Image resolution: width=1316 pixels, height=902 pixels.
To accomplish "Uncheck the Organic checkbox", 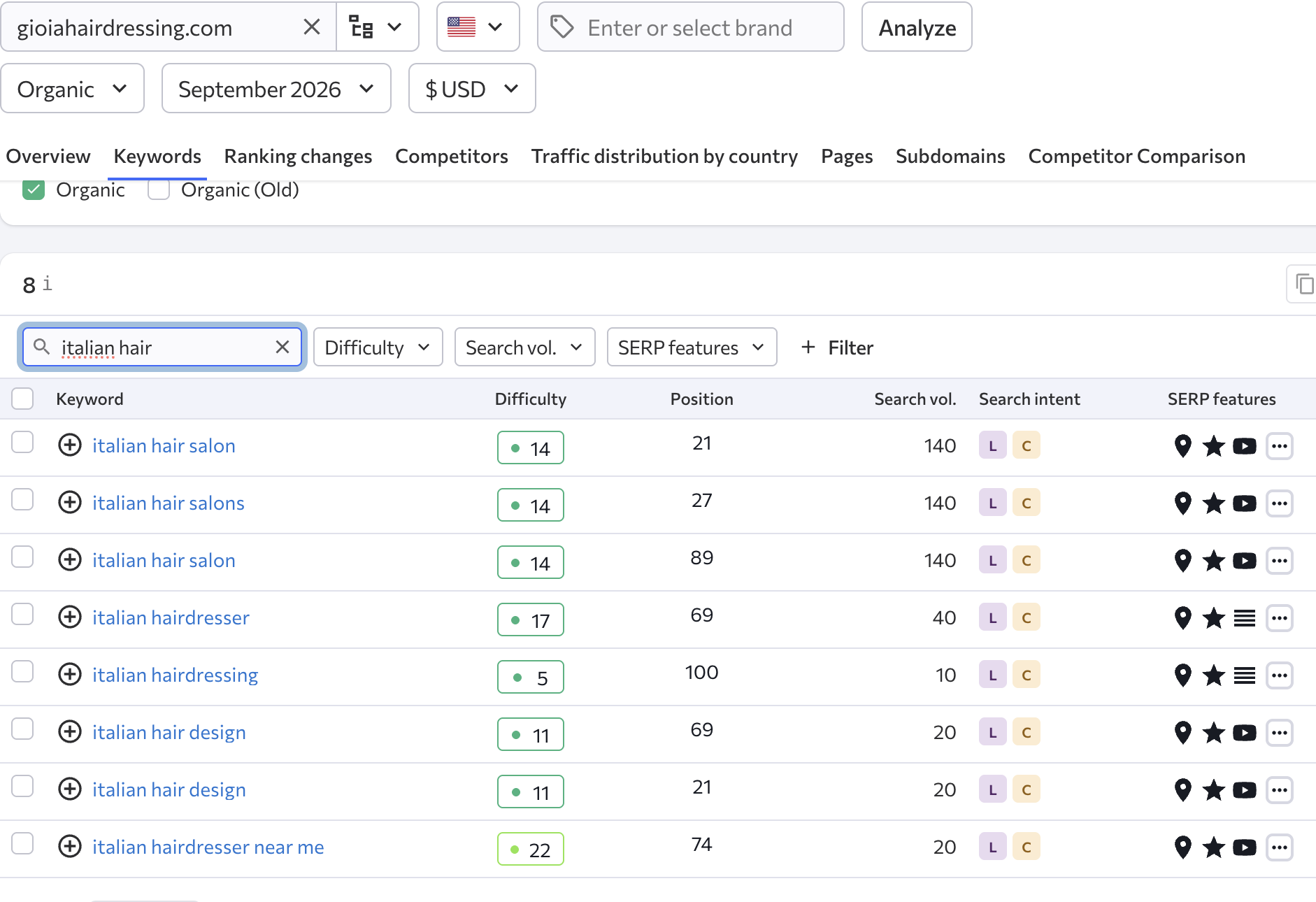I will coord(34,189).
